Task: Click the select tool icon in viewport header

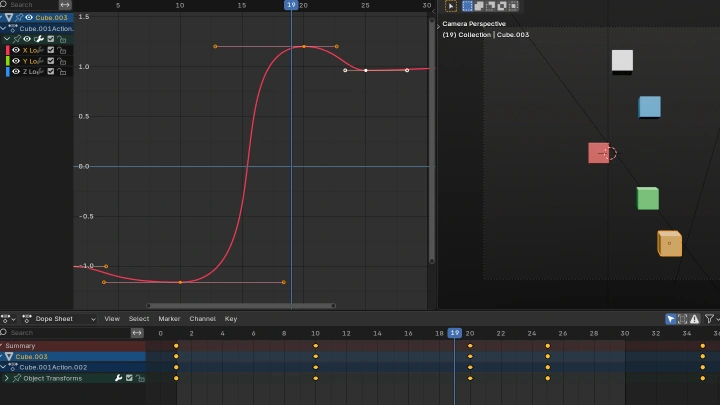Action: [450, 6]
